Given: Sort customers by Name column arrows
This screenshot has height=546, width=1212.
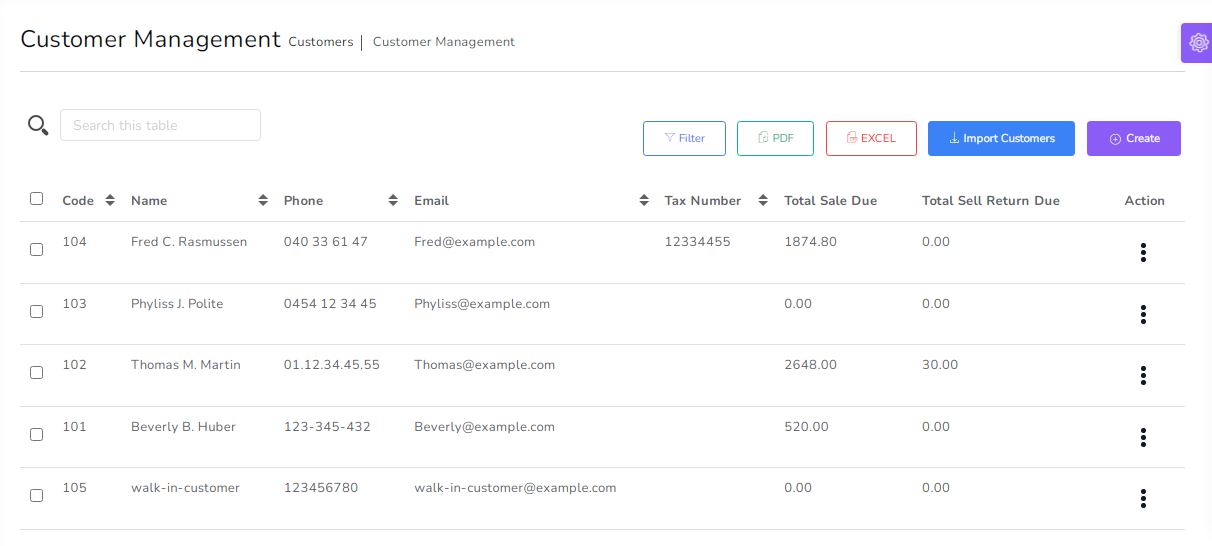Looking at the screenshot, I should tap(263, 201).
